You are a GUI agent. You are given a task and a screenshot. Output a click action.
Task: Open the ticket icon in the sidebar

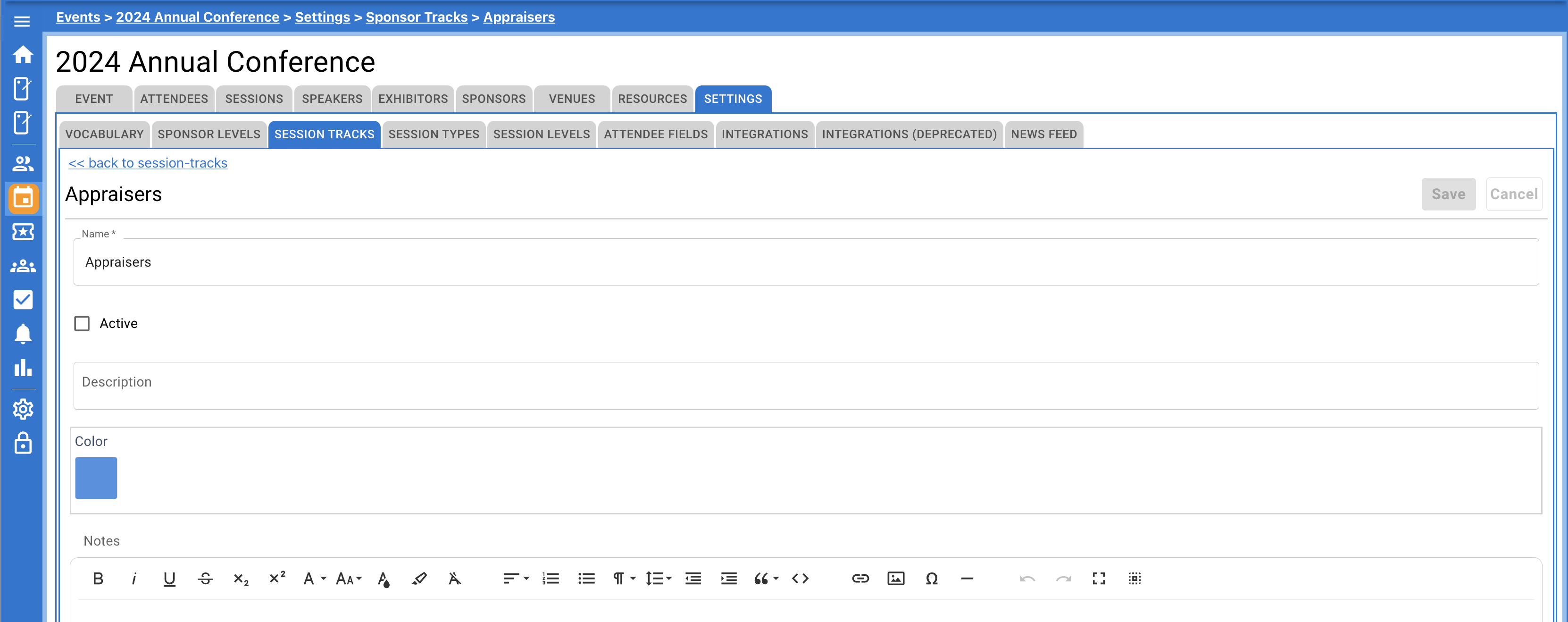coord(23,232)
